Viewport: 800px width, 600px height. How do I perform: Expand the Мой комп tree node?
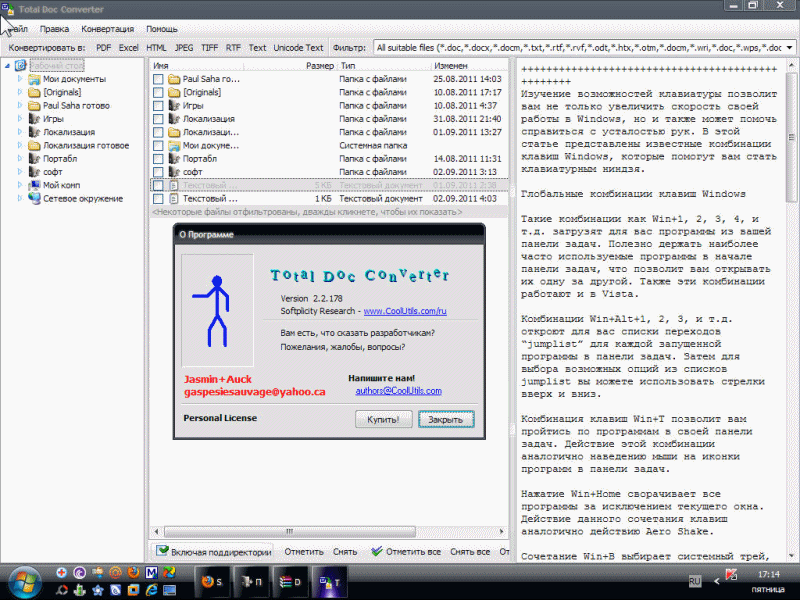20,185
